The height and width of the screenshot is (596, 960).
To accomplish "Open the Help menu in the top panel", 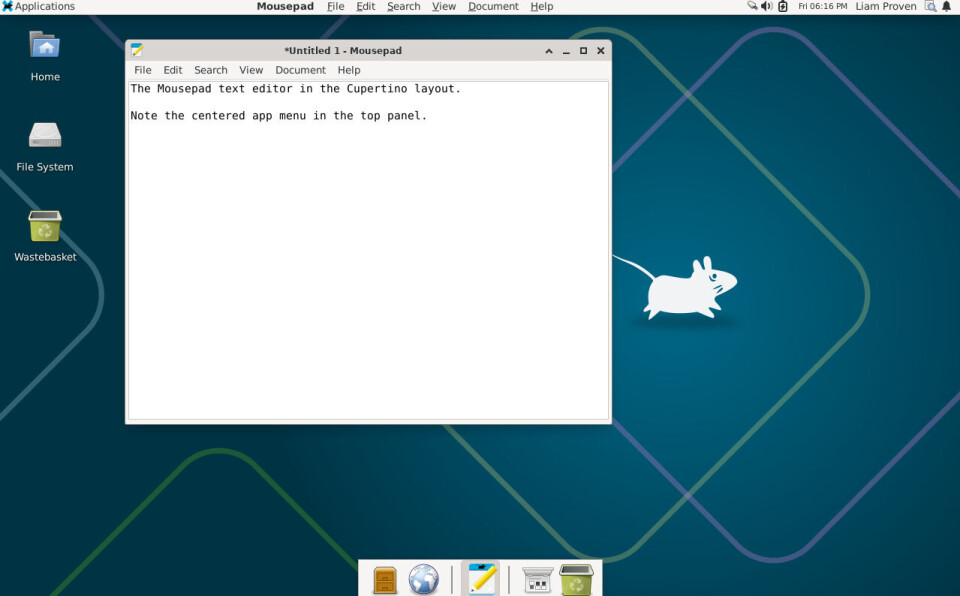I will pyautogui.click(x=542, y=6).
